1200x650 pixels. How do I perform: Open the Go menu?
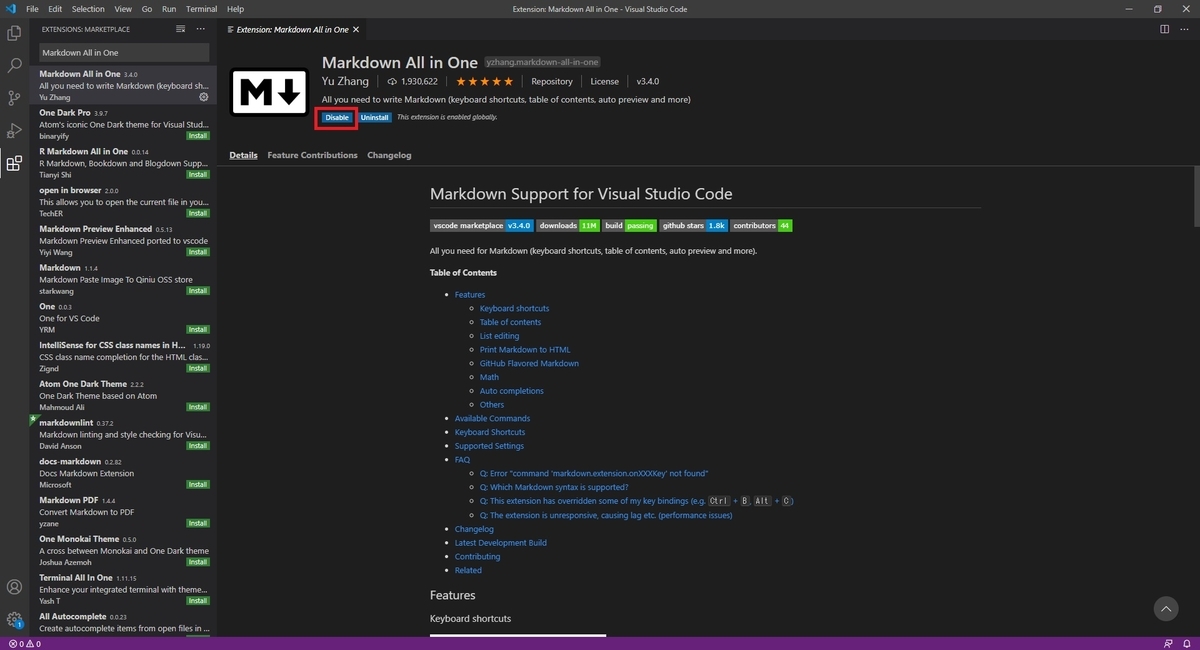tap(147, 8)
